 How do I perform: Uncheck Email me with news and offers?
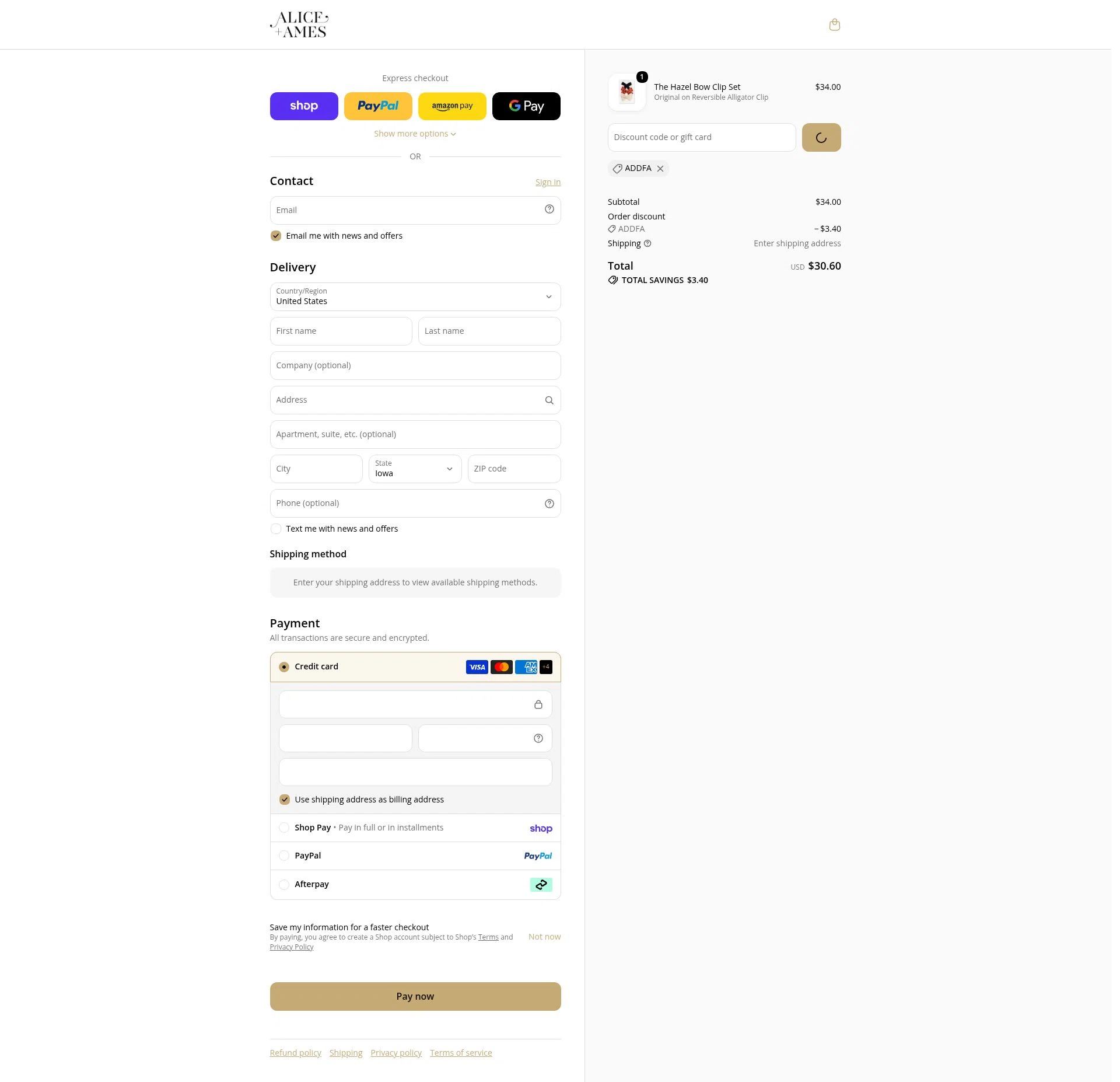tap(276, 236)
